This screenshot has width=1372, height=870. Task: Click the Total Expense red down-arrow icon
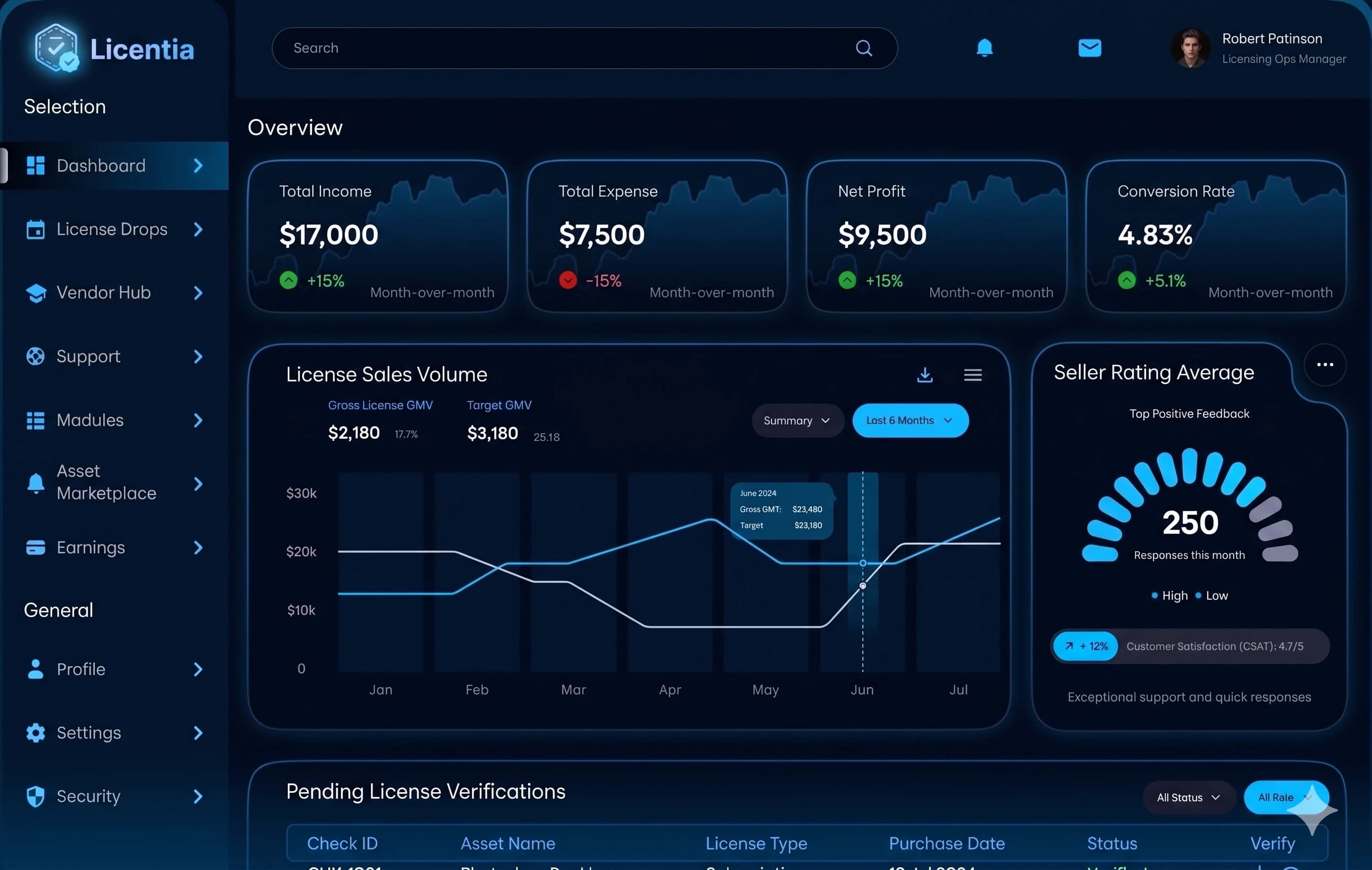(568, 280)
